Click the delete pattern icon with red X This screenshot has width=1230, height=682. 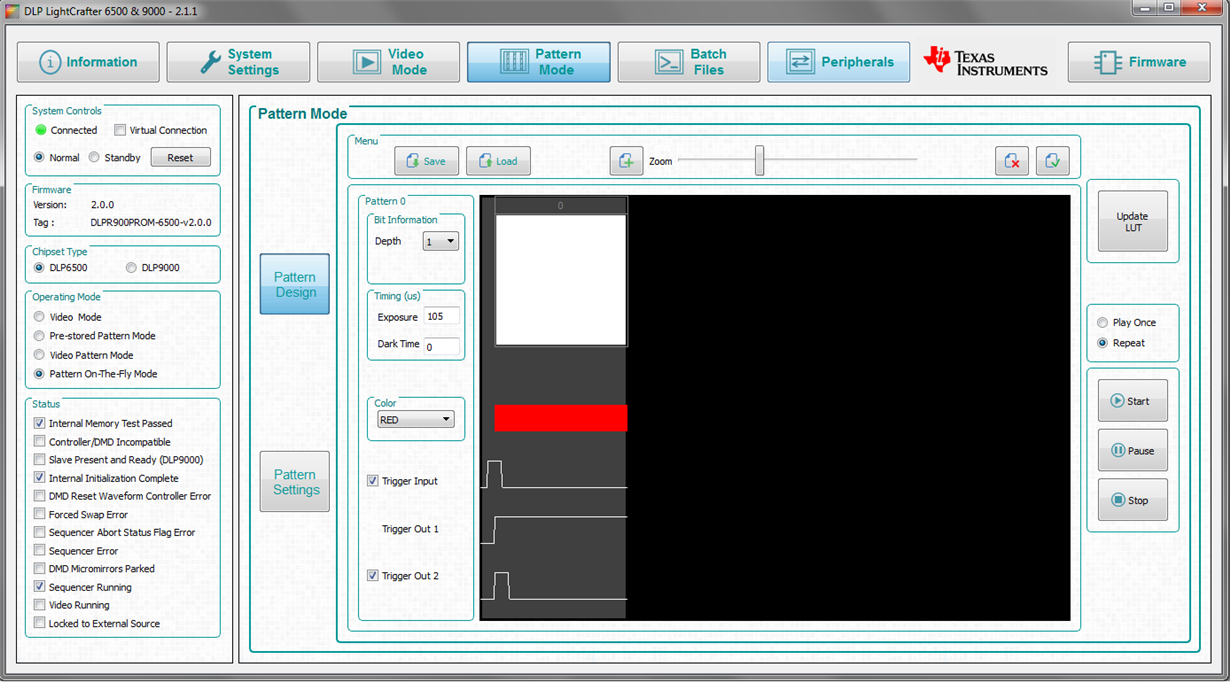coord(1012,161)
